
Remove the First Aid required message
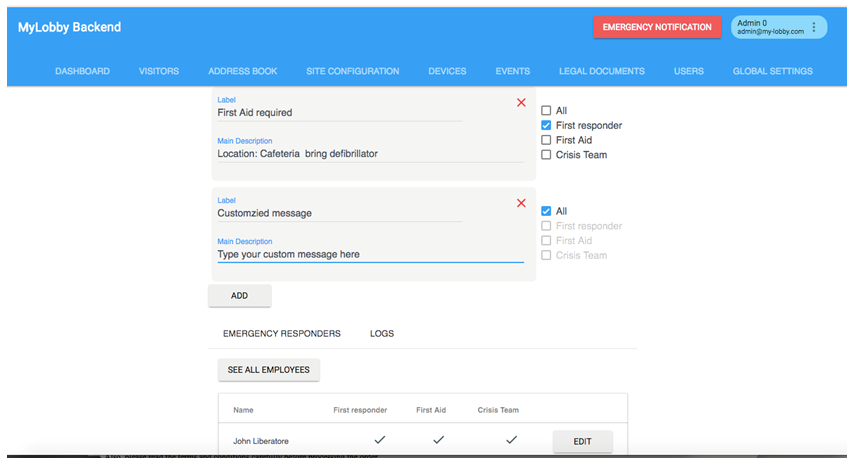coord(521,102)
